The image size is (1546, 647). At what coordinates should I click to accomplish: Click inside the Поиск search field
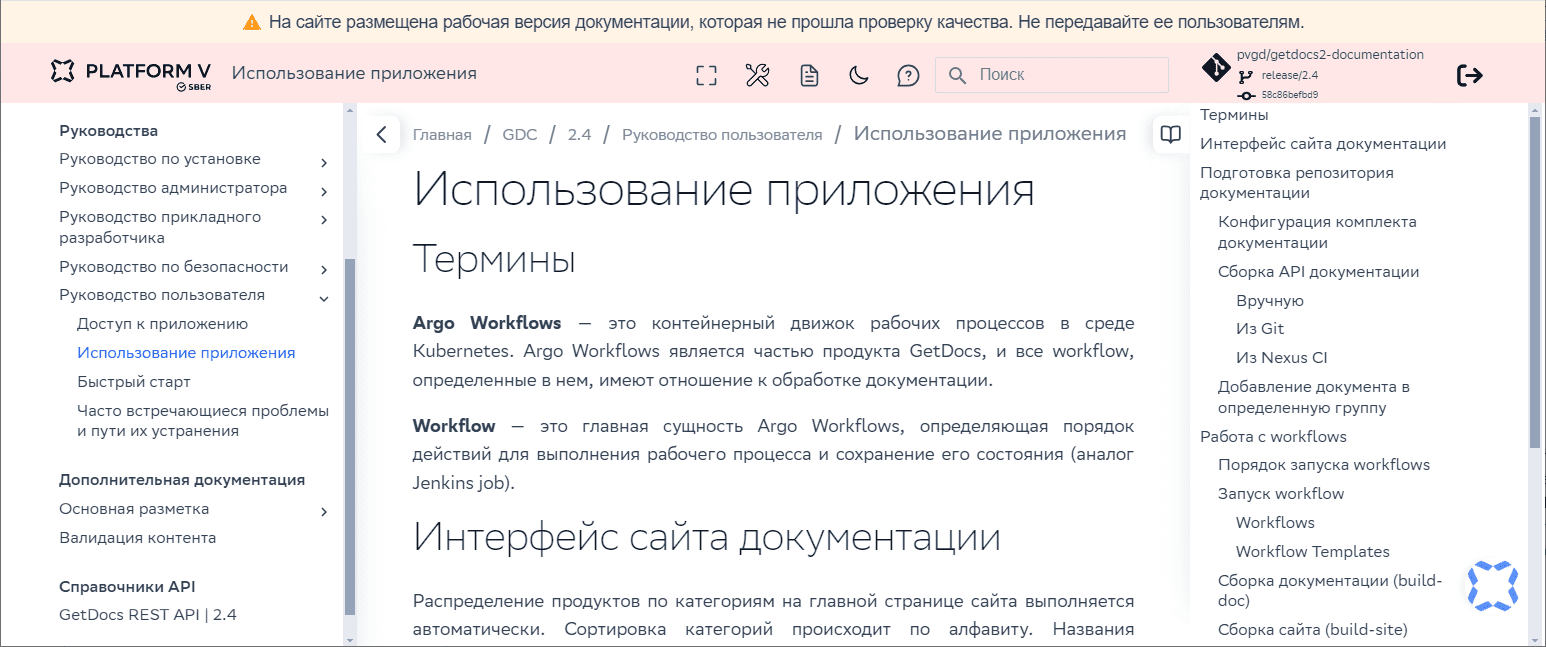(x=1050, y=74)
